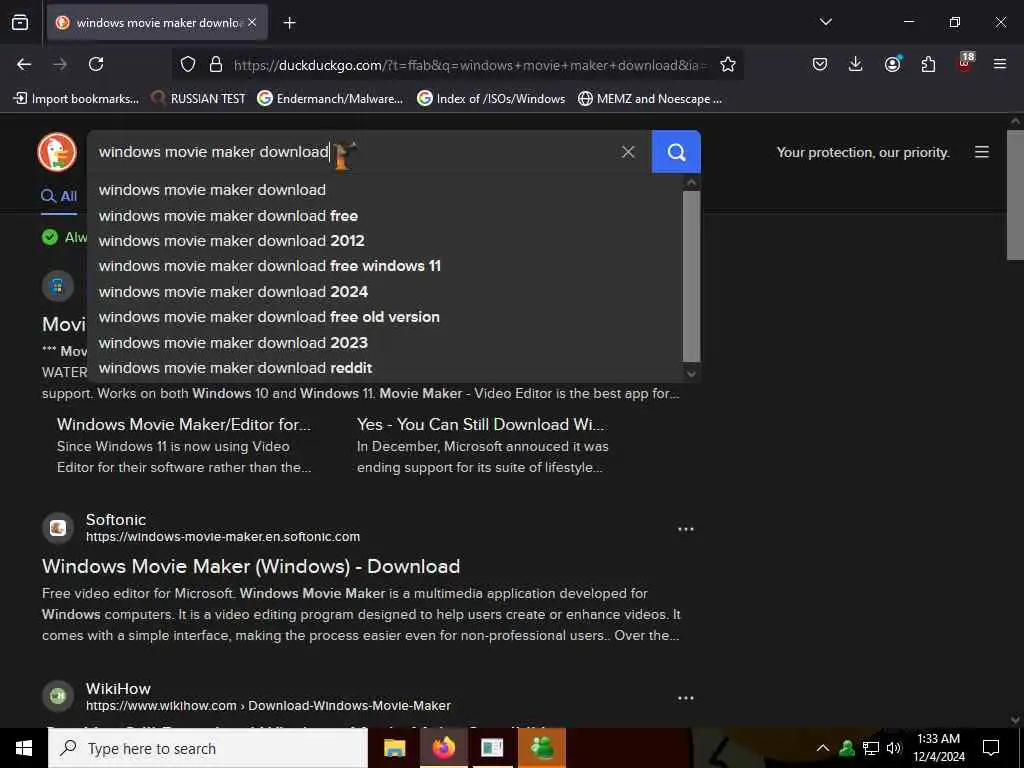Open the tracking protection shield icon
This screenshot has width=1024, height=768.
click(x=188, y=64)
